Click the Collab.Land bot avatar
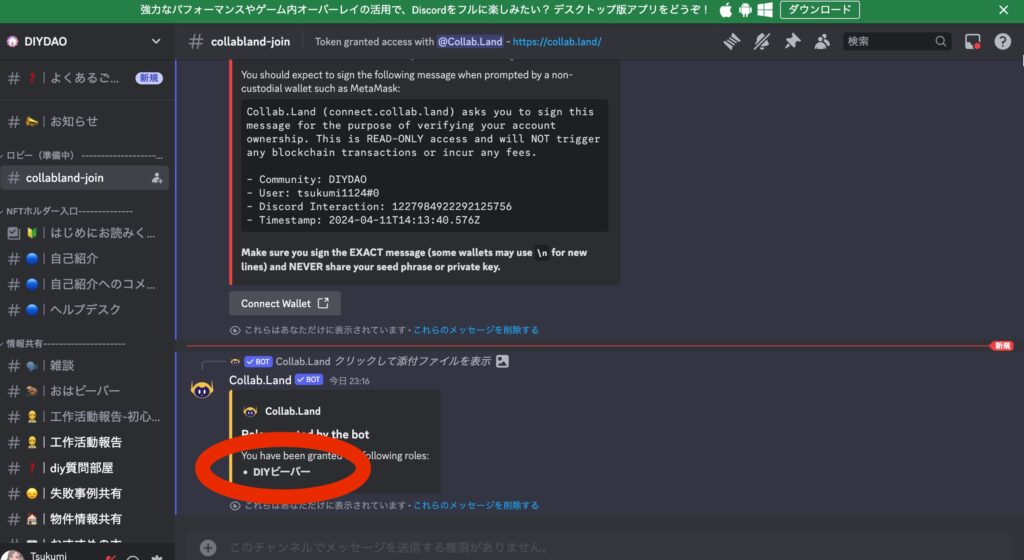This screenshot has width=1024, height=560. click(202, 390)
